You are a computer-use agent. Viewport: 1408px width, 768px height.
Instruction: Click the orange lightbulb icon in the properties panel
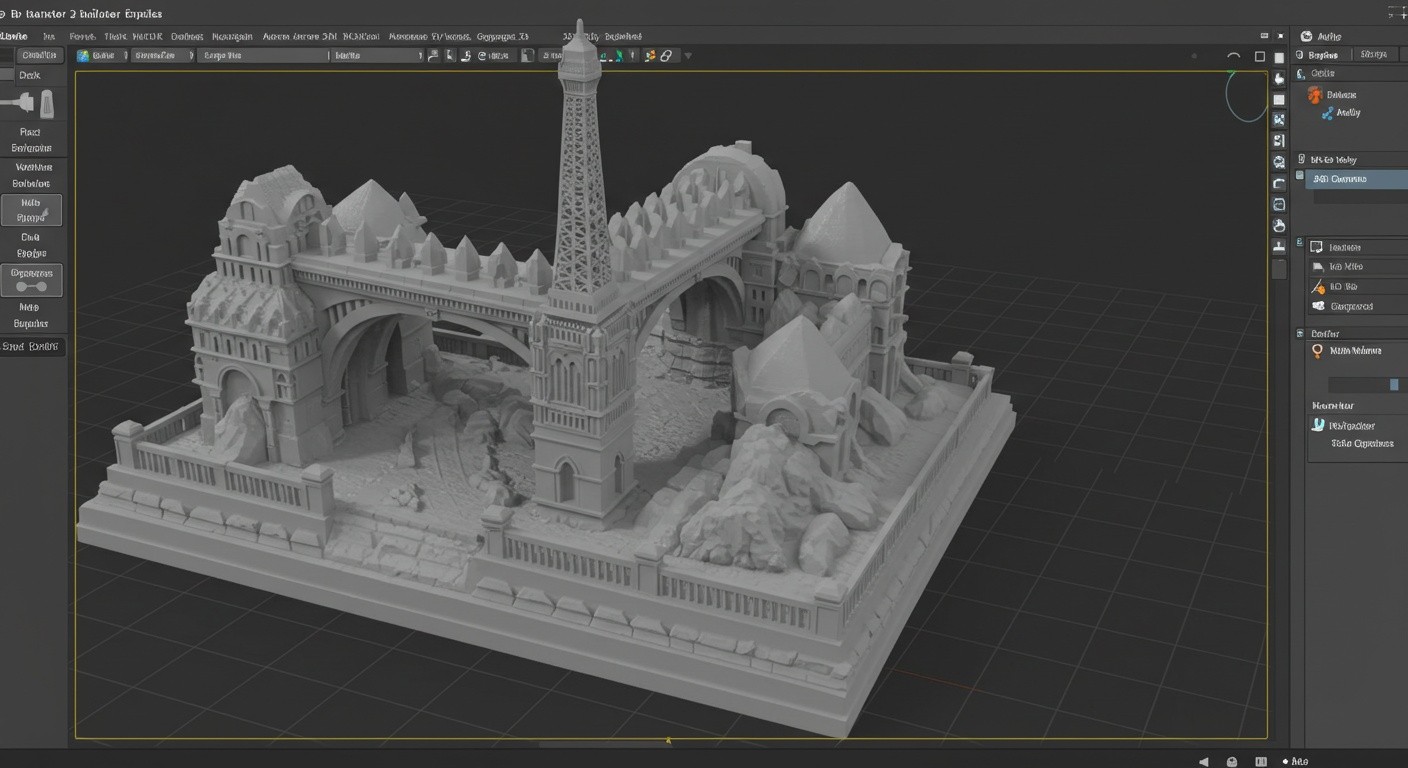pos(1317,351)
